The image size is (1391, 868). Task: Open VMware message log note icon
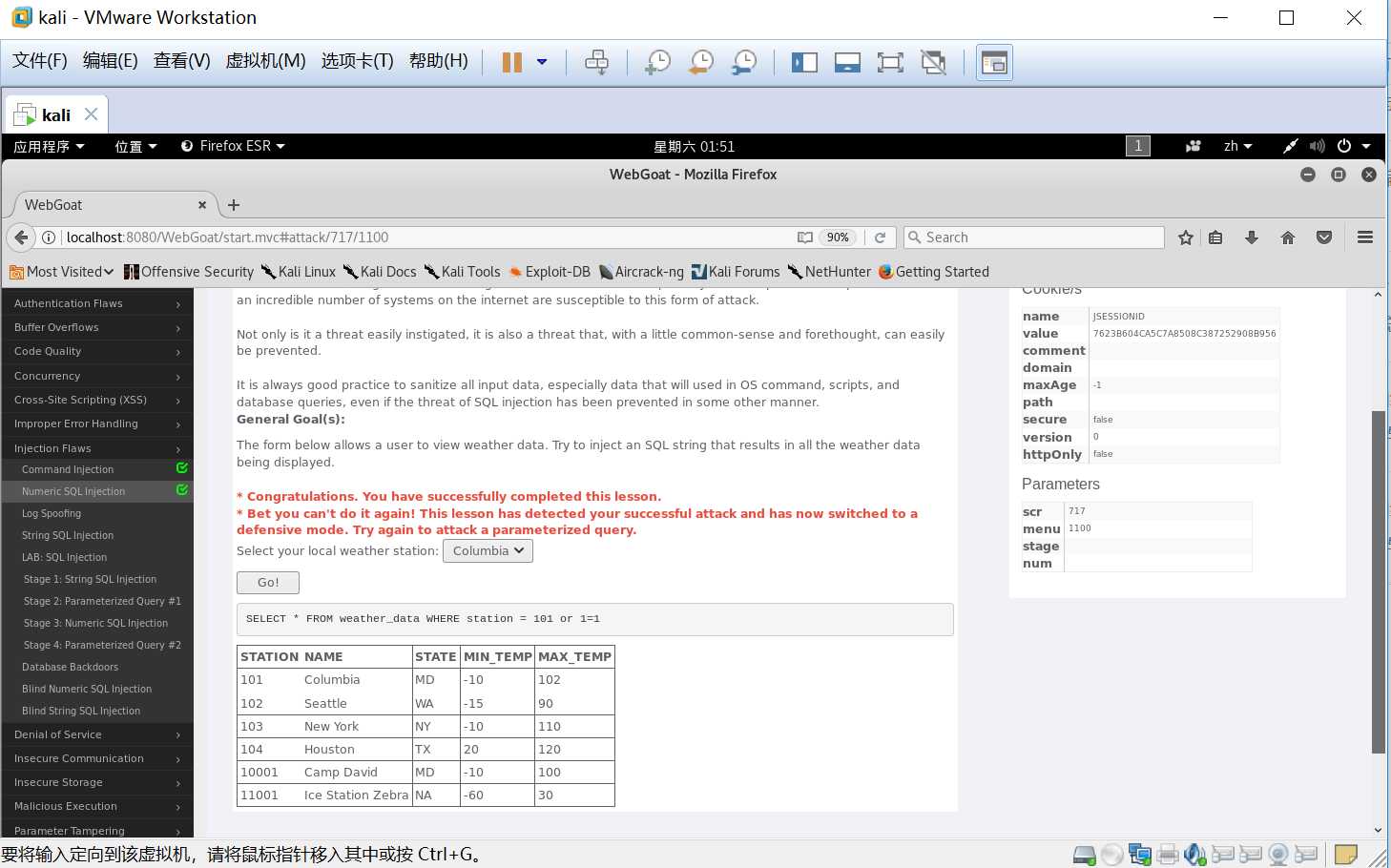1346,855
